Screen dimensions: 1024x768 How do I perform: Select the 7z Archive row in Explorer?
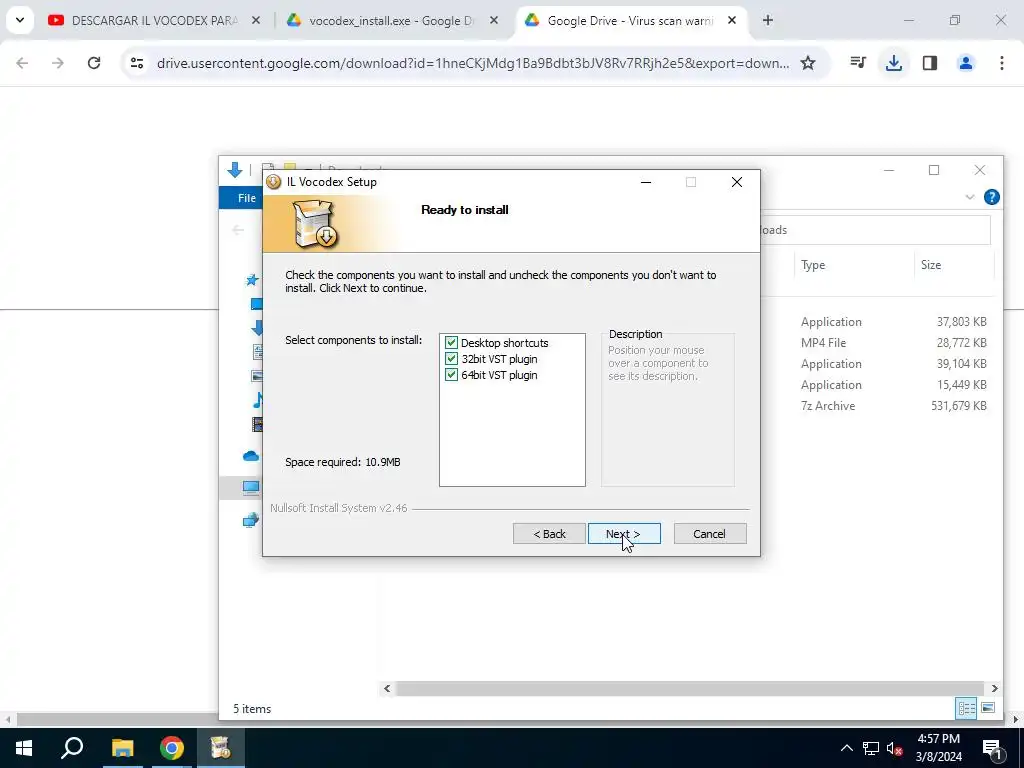coord(893,405)
